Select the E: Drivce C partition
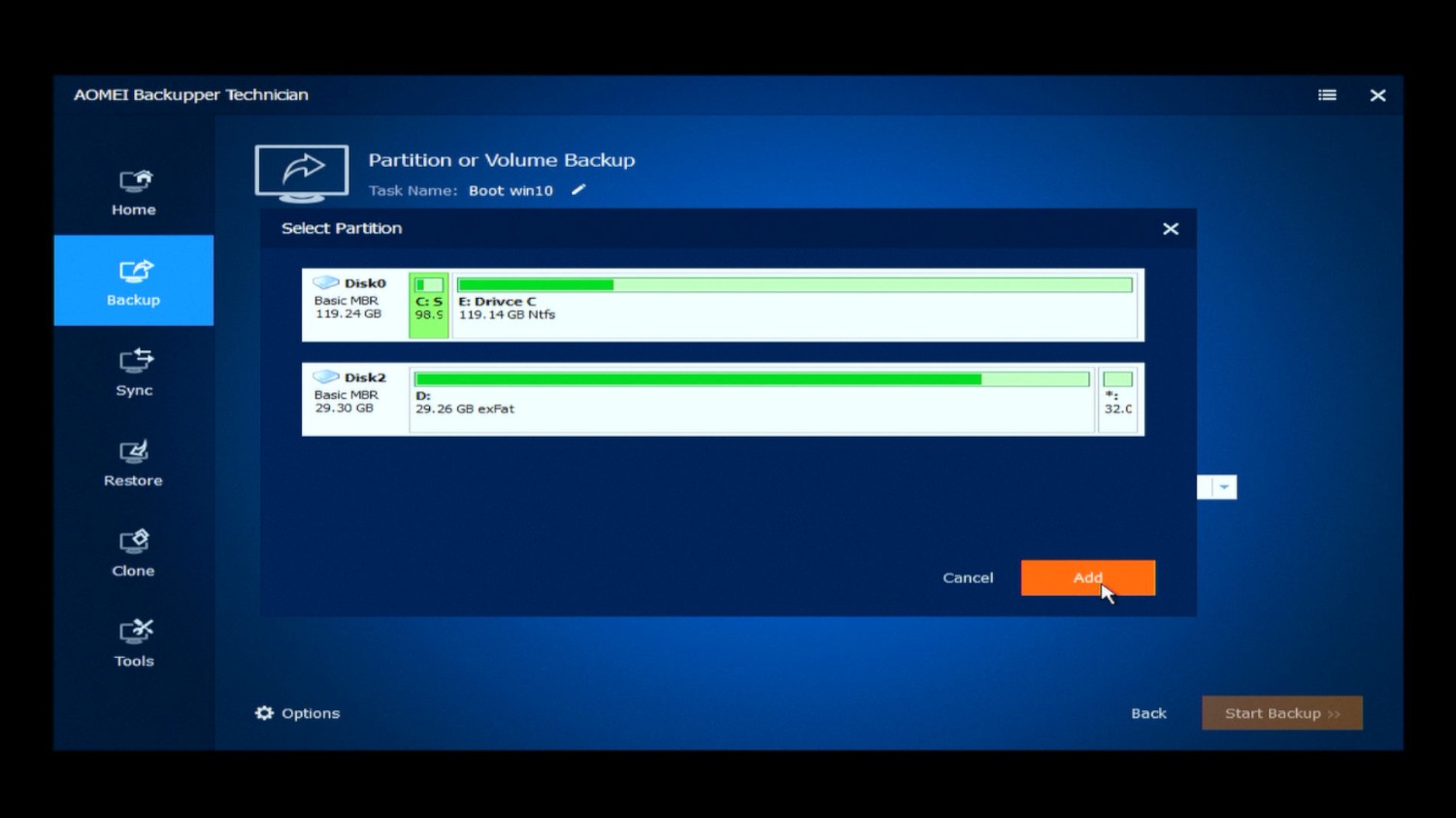 [x=795, y=306]
